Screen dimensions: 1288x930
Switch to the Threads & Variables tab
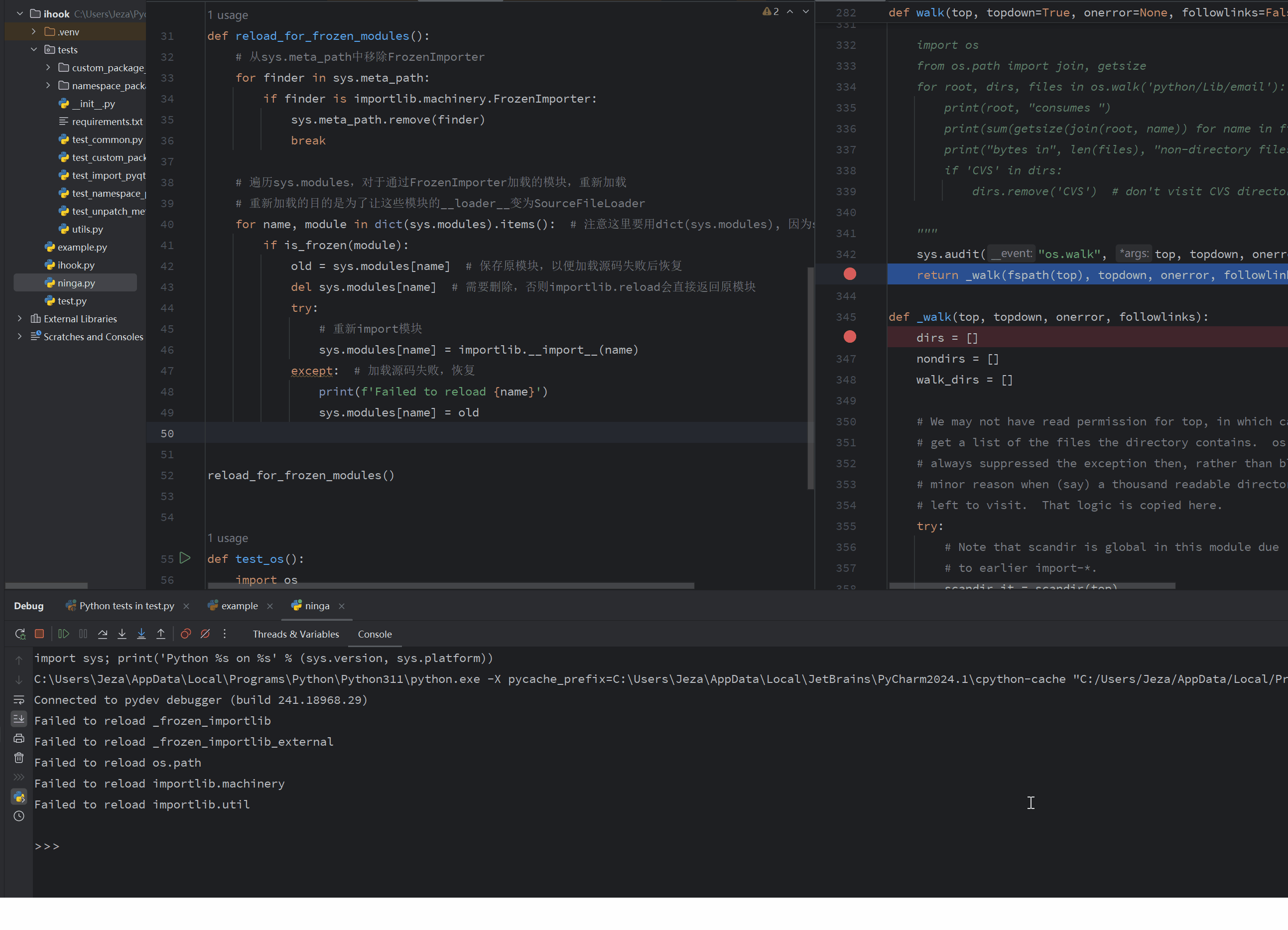tap(296, 634)
